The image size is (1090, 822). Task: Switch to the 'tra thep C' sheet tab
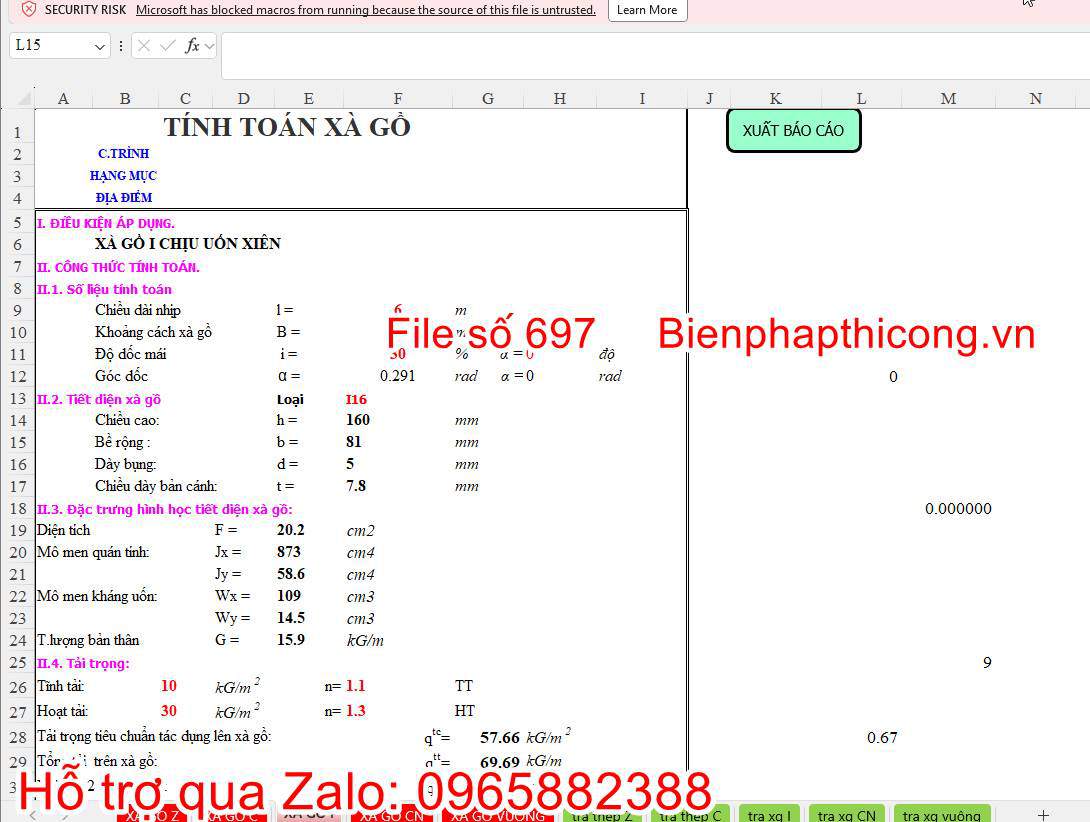coord(689,814)
